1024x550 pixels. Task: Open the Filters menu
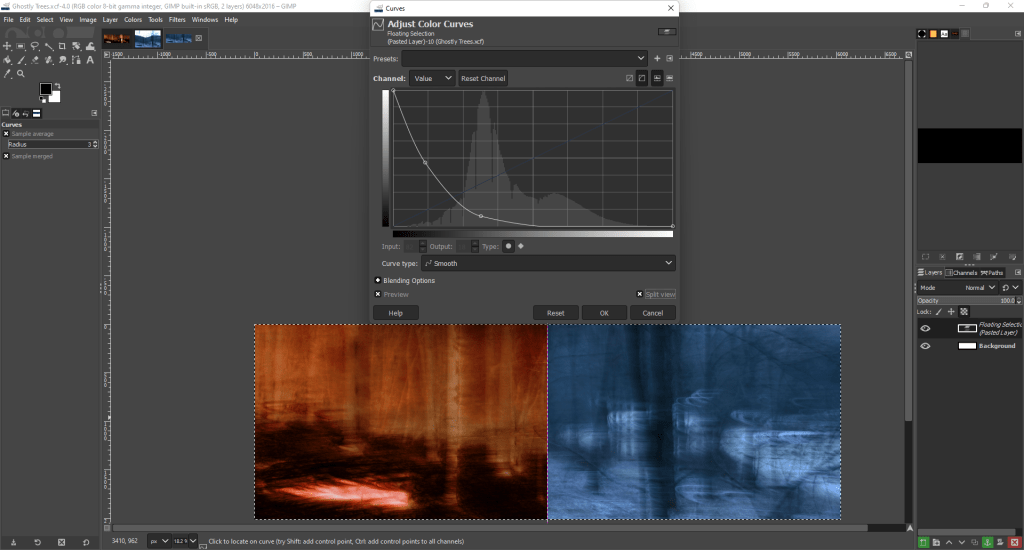[177, 19]
